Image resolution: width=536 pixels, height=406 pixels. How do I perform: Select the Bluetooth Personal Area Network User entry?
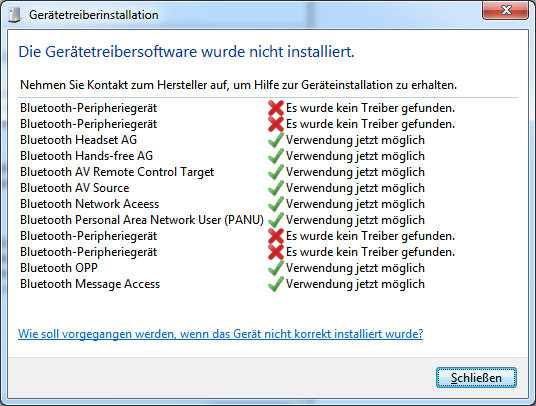[x=142, y=220]
